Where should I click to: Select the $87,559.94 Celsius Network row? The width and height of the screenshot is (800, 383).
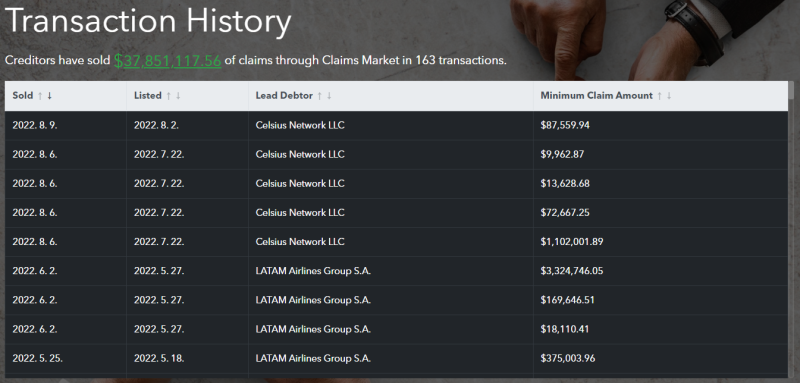click(396, 125)
